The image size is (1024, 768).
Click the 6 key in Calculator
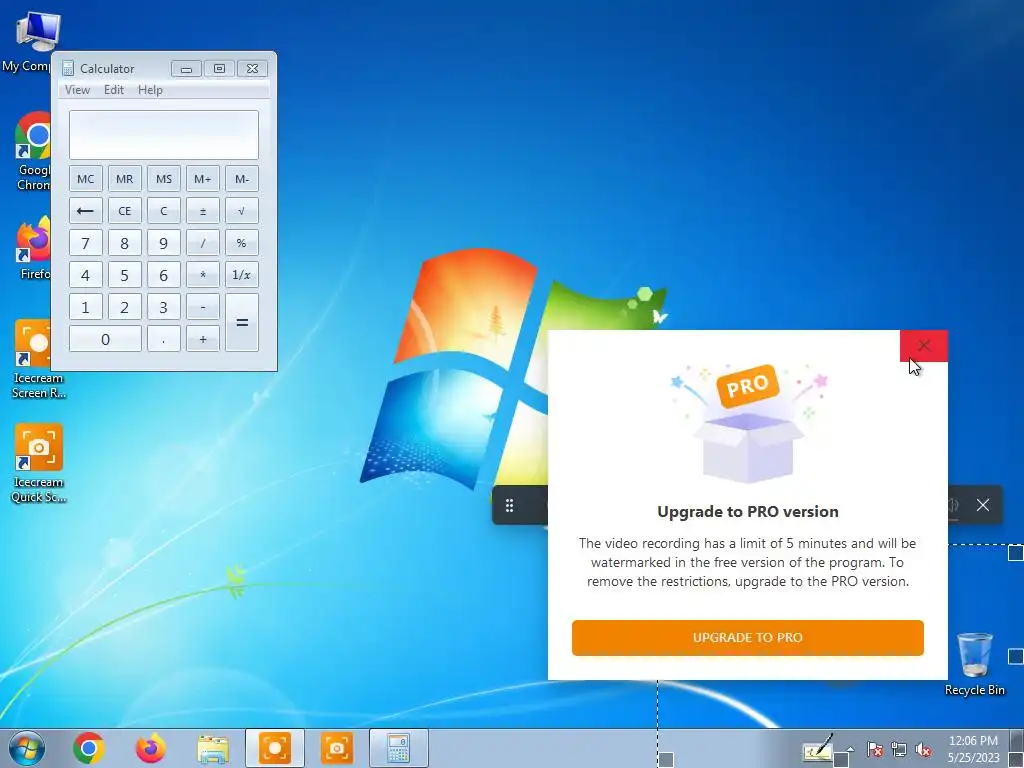point(164,275)
